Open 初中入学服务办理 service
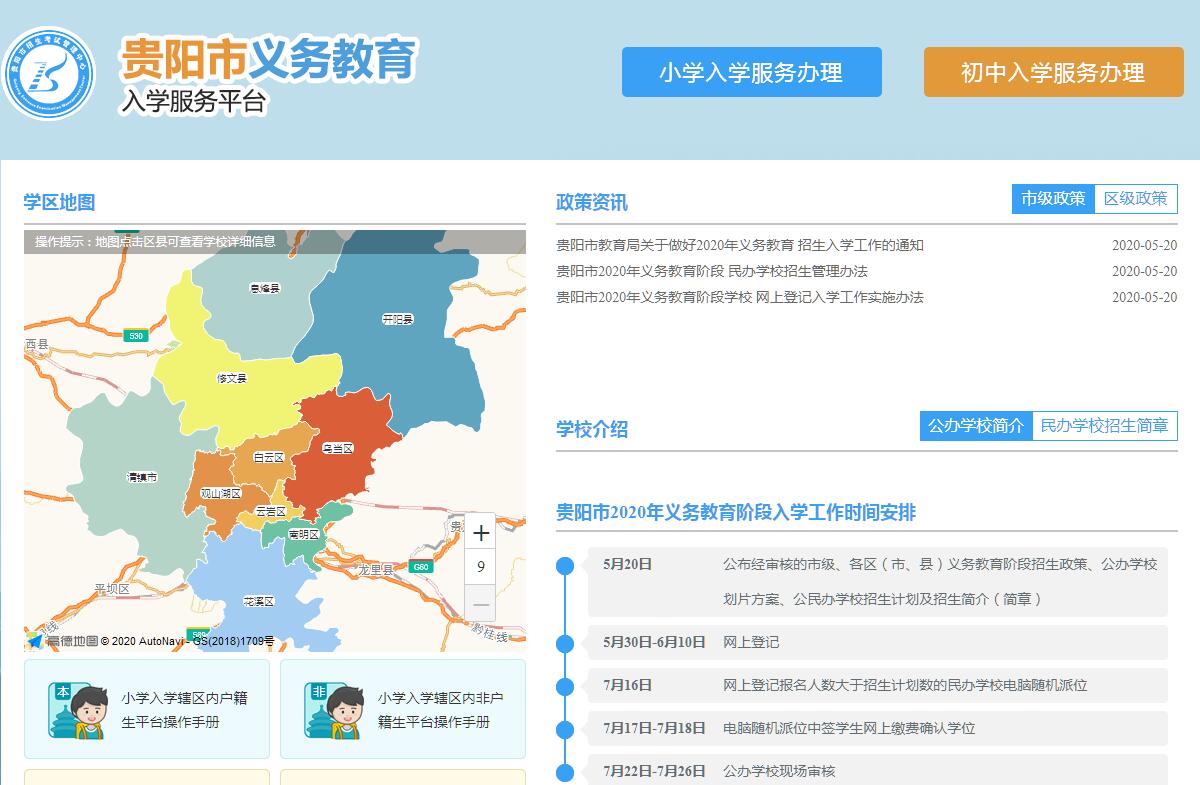The height and width of the screenshot is (785, 1200). coord(1052,72)
